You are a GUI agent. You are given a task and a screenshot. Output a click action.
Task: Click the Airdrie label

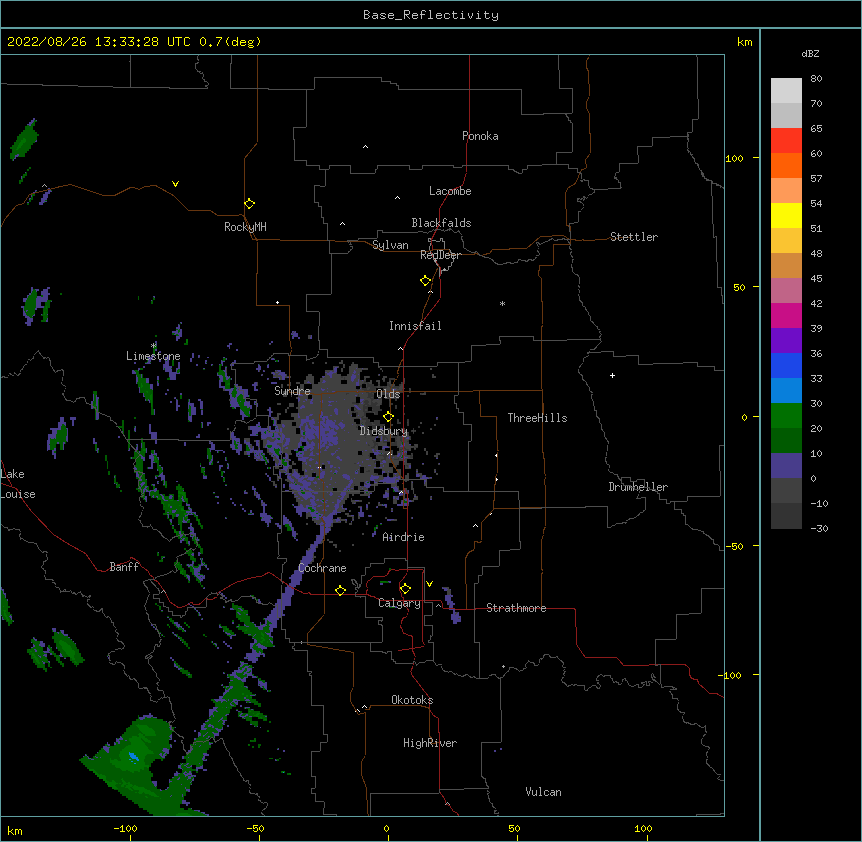403,537
